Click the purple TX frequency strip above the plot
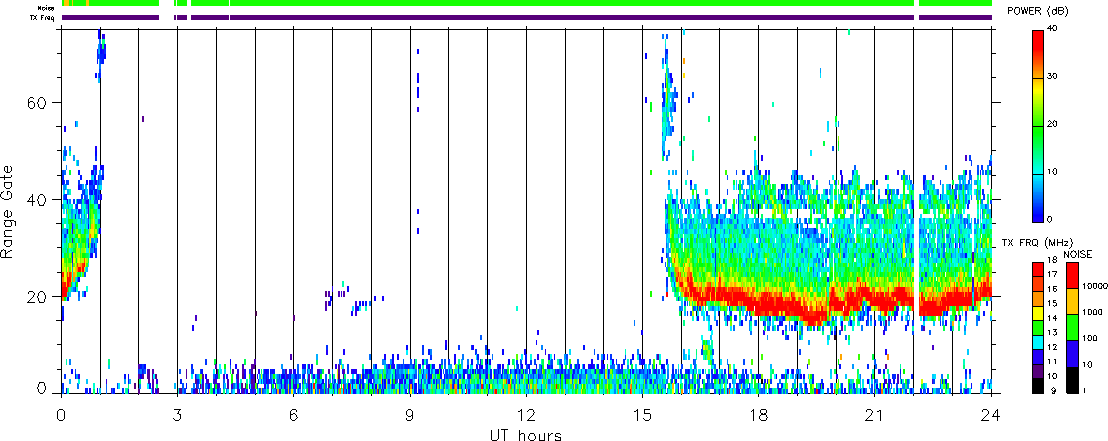The image size is (1108, 441). point(526,17)
